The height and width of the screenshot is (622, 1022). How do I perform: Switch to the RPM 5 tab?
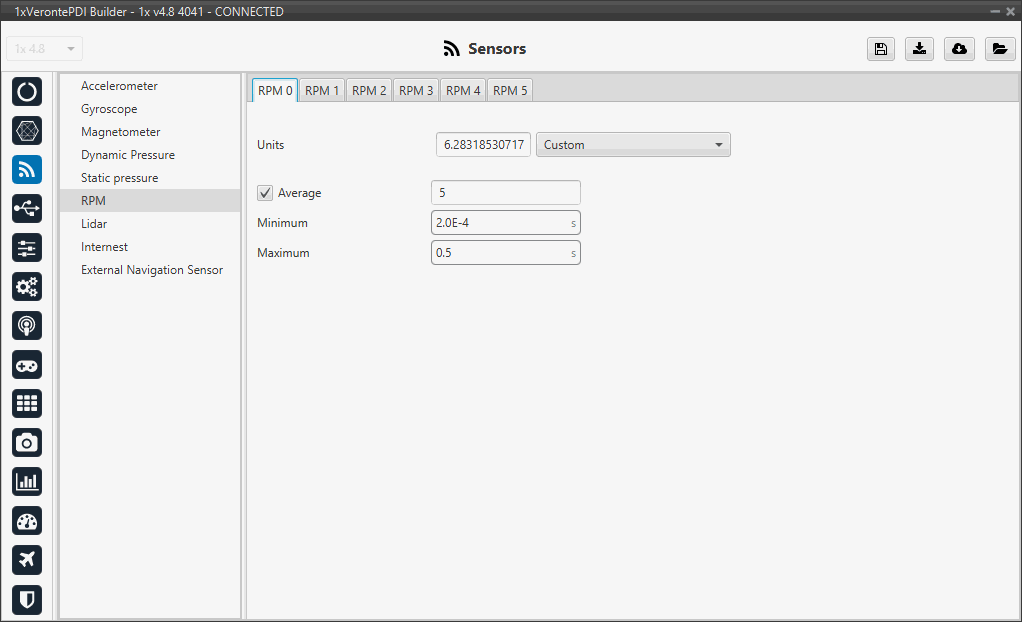pos(510,91)
